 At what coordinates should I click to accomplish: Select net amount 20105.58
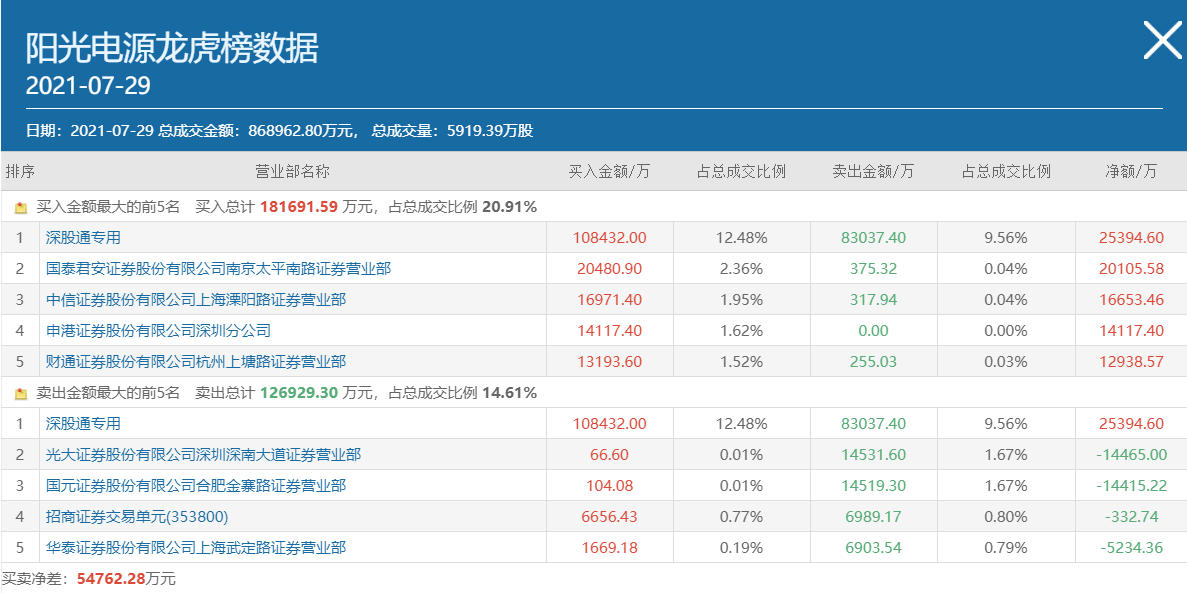[x=1131, y=269]
